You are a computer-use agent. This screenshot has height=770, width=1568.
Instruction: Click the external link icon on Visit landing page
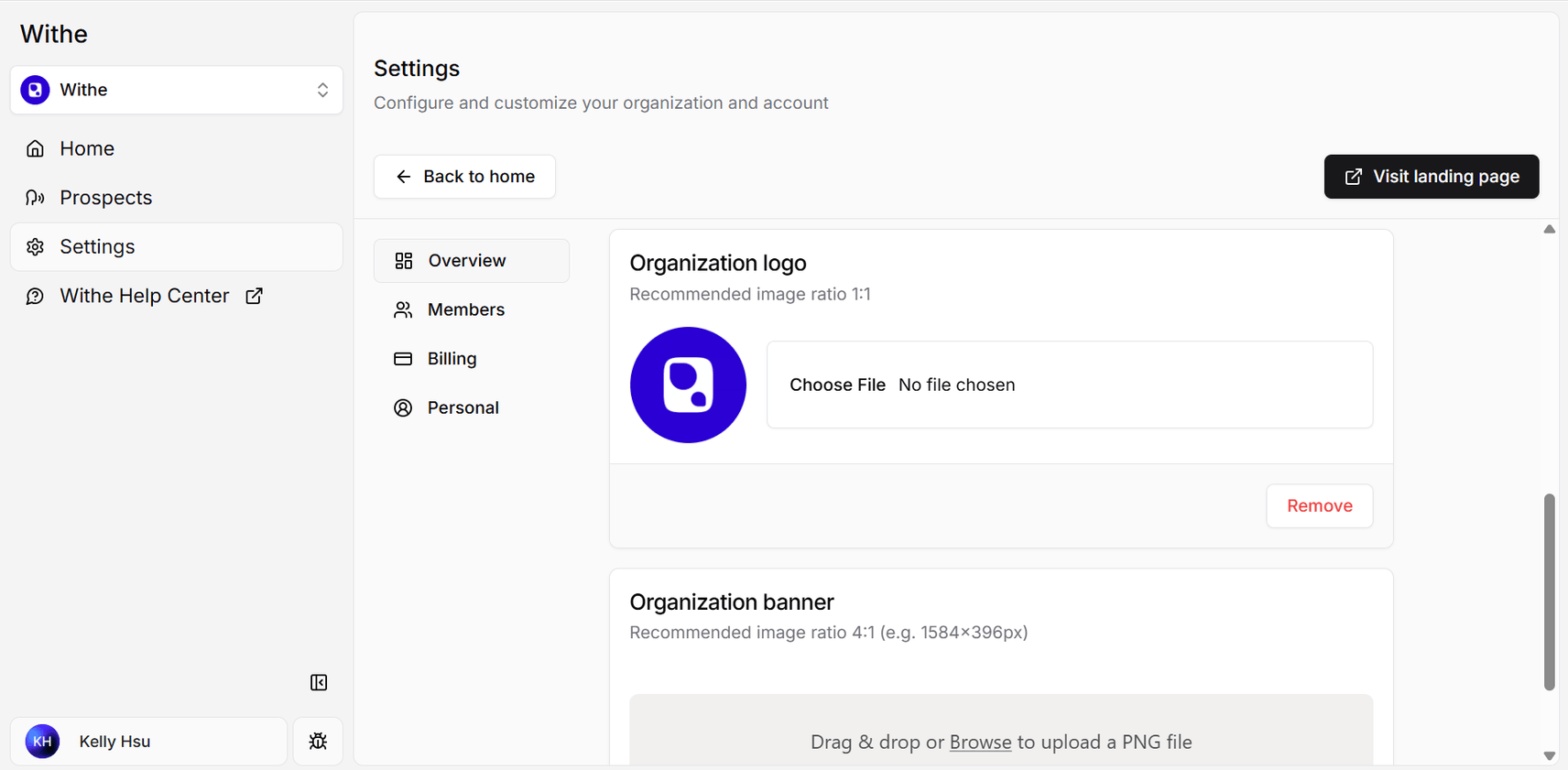point(1354,177)
